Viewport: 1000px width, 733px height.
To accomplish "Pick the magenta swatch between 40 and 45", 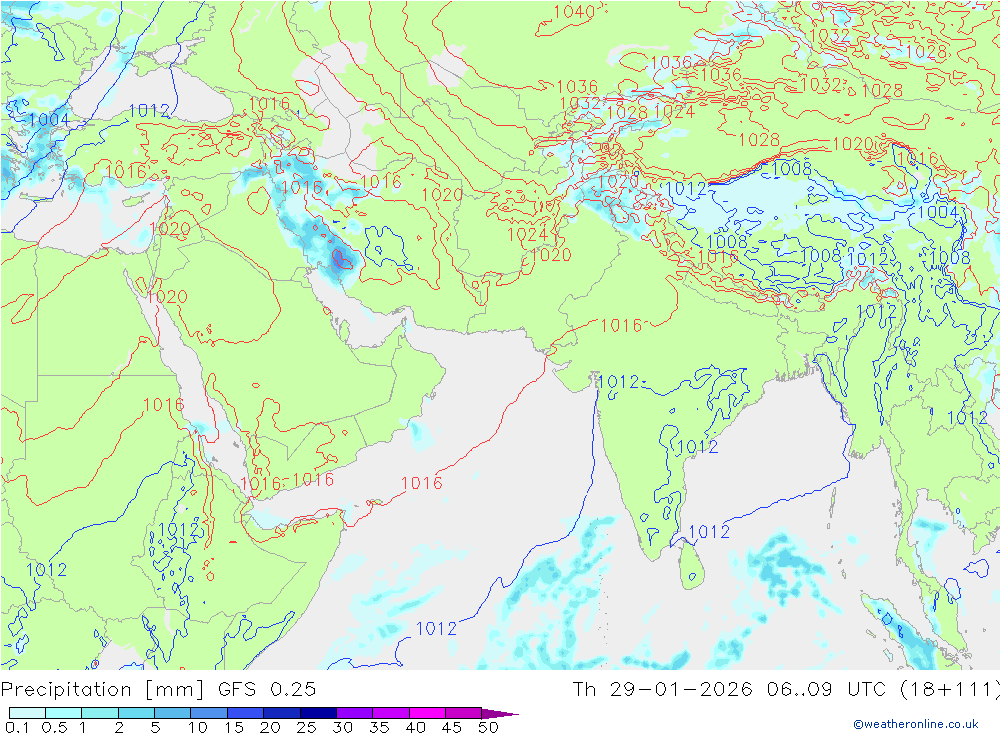I will (427, 713).
